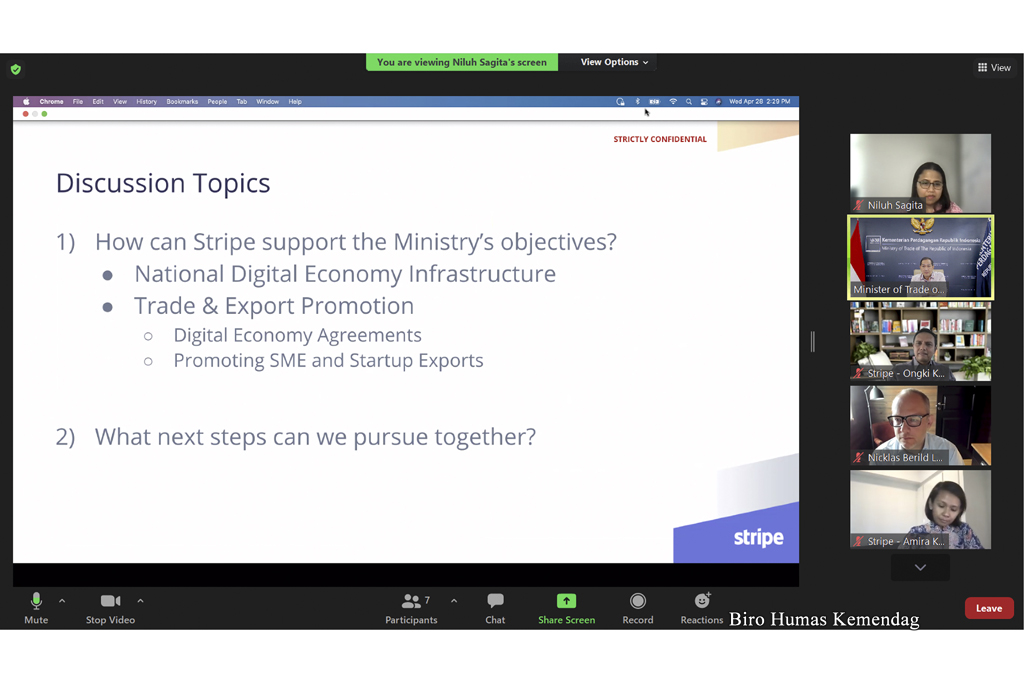Open History menu in shared menu bar
This screenshot has width=1024, height=682.
click(x=146, y=102)
